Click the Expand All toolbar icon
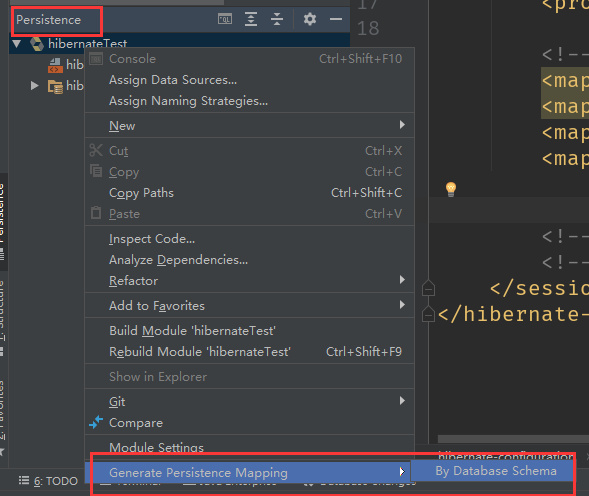 click(251, 19)
